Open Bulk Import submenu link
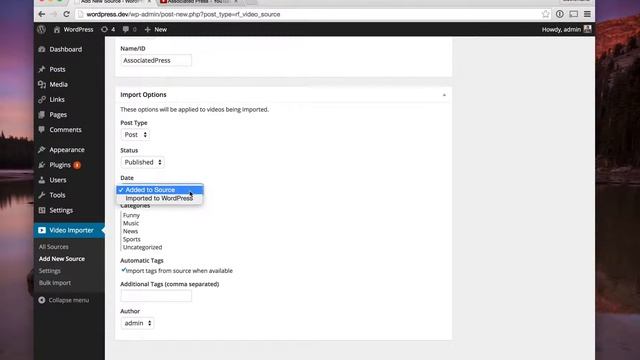This screenshot has width=640, height=360. [55, 283]
